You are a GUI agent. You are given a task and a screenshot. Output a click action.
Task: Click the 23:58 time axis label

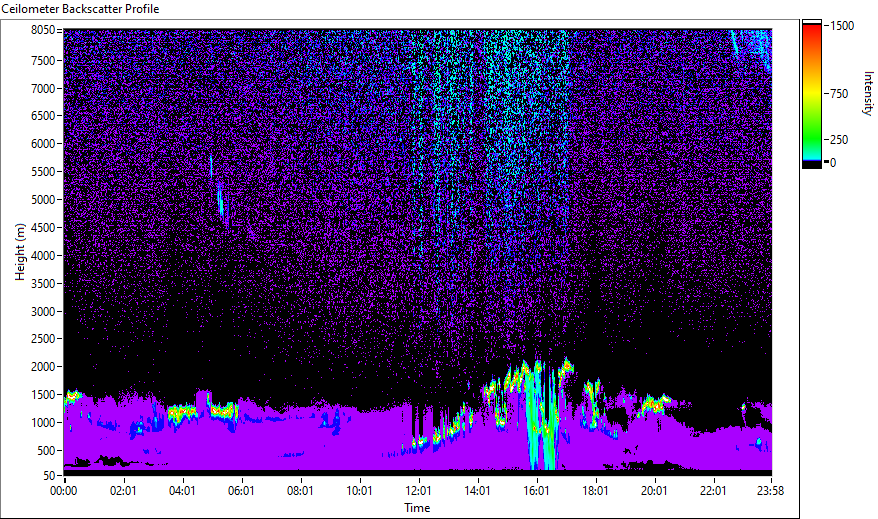coord(770,491)
